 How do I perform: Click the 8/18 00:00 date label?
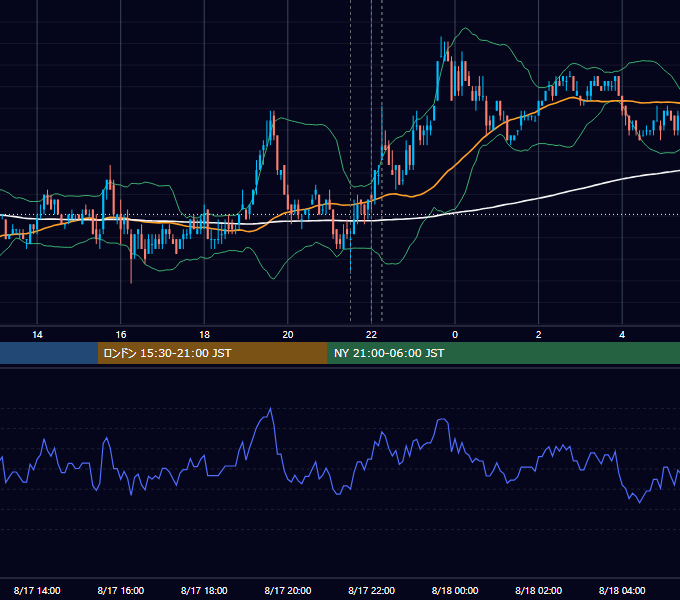(455, 590)
